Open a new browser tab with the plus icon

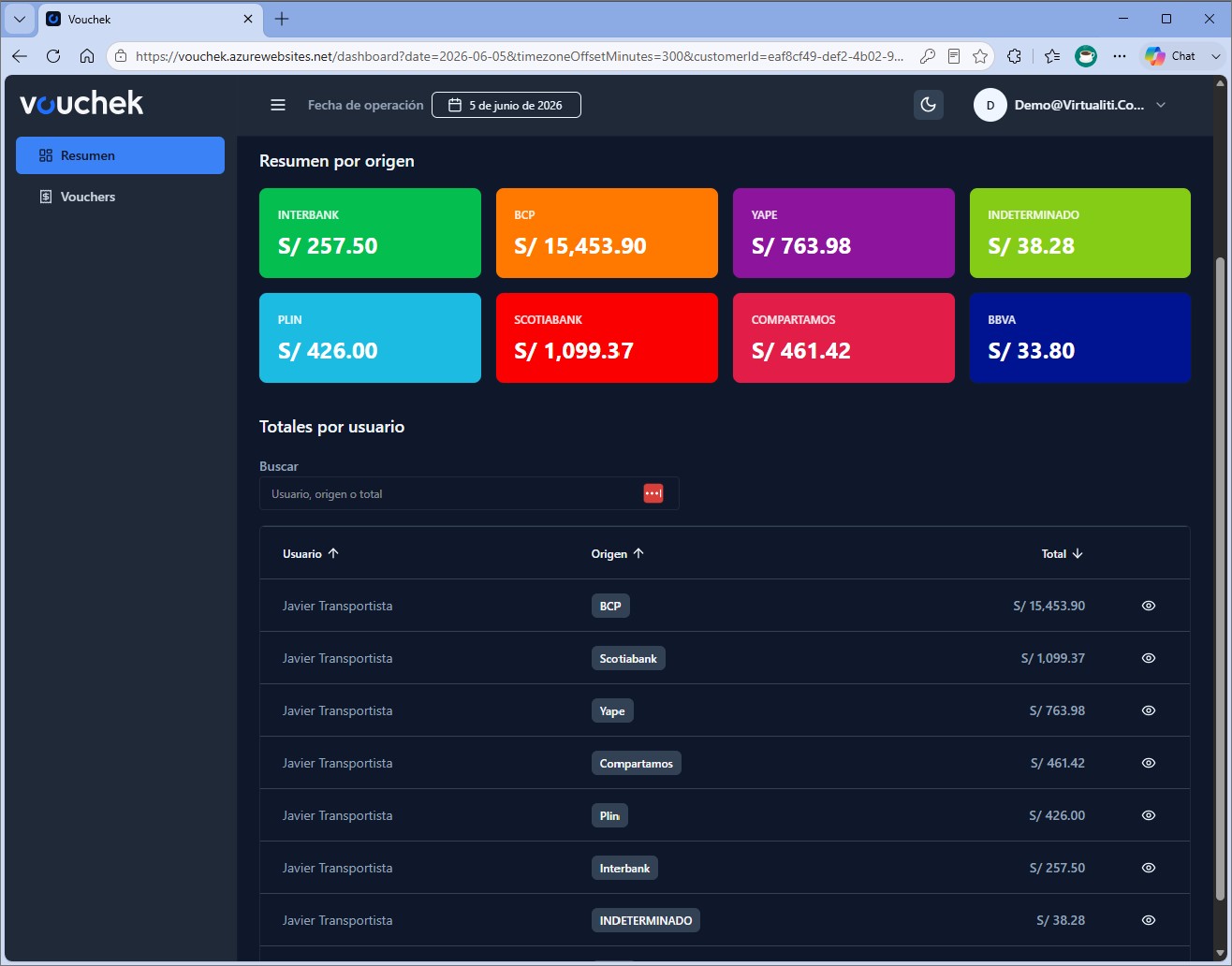point(282,19)
